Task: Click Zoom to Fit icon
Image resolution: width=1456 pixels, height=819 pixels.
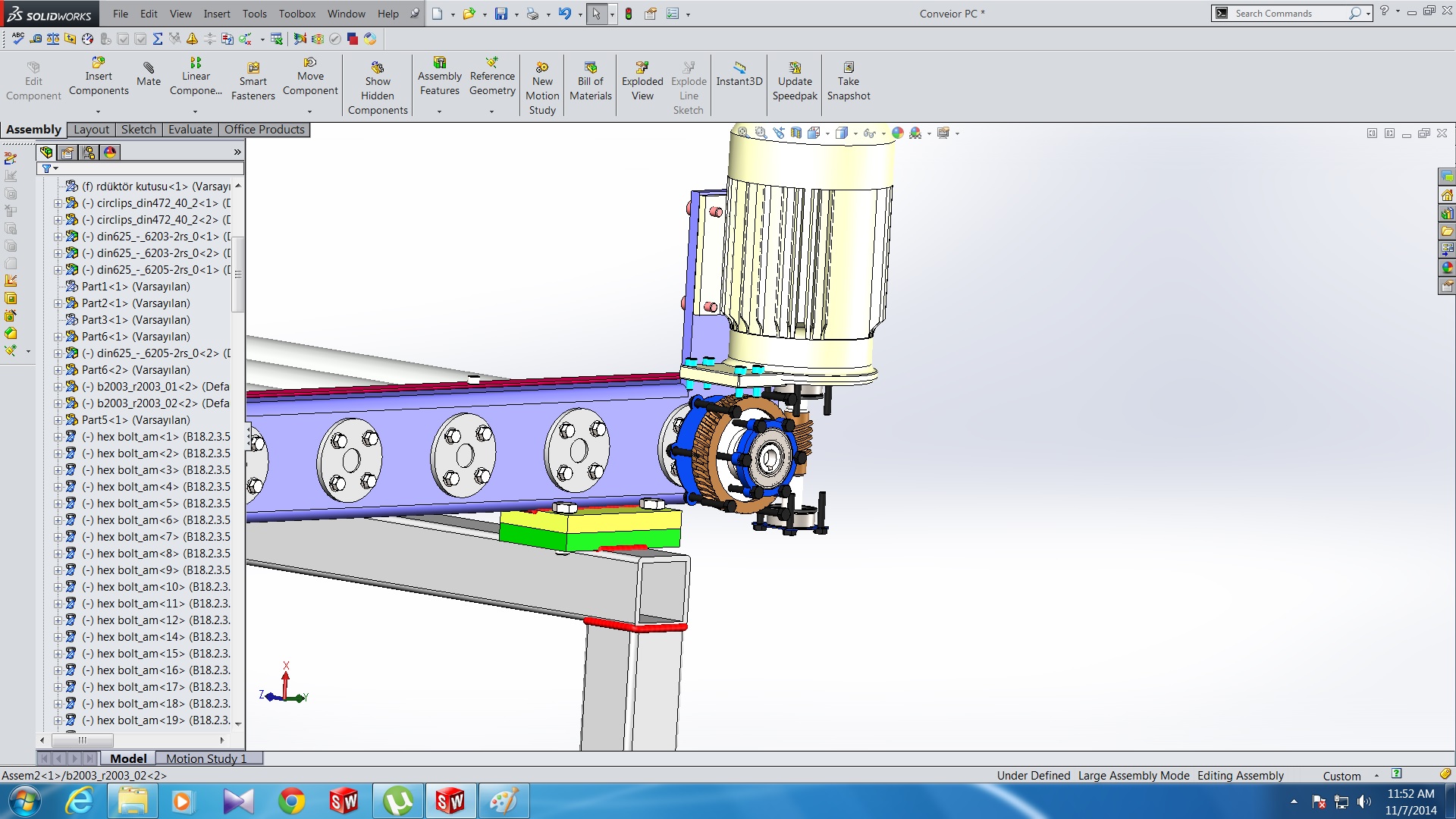Action: pos(743,133)
